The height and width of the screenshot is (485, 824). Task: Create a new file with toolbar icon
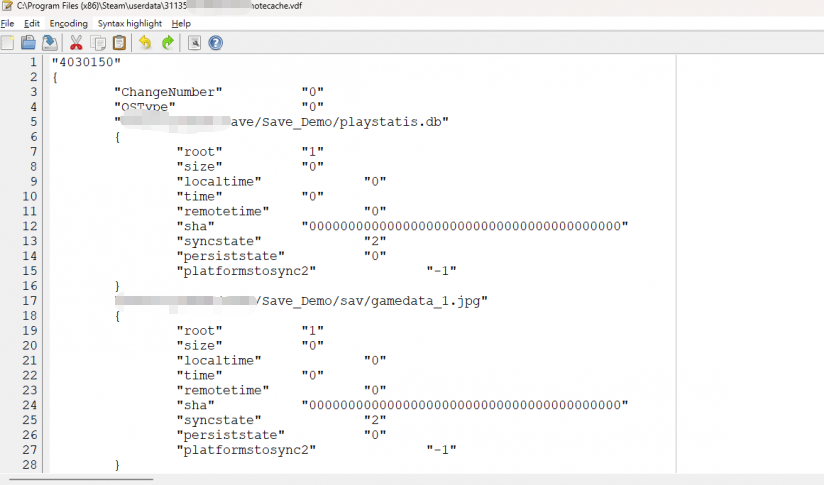click(x=7, y=43)
